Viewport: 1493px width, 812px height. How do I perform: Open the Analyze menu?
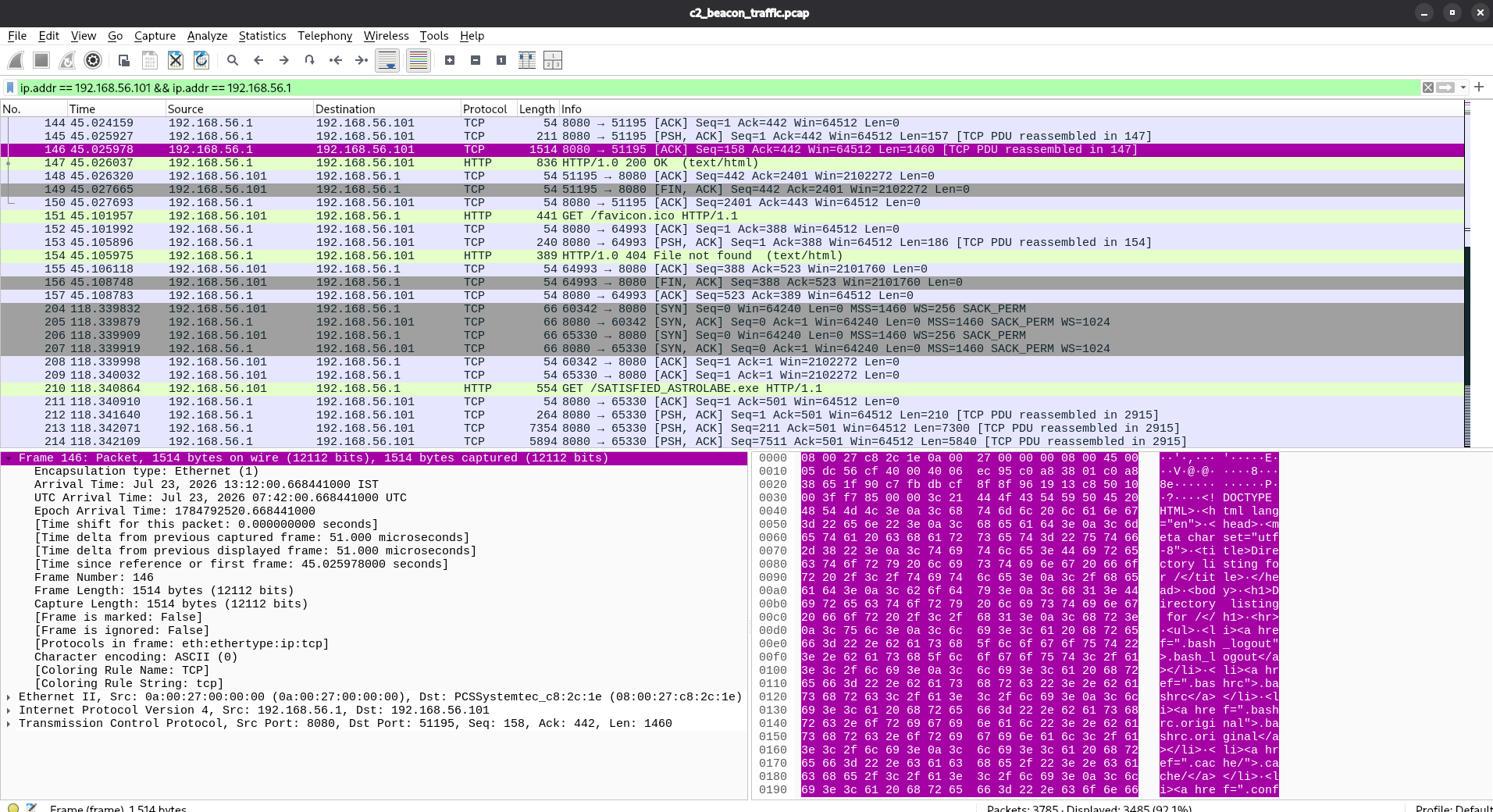207,36
